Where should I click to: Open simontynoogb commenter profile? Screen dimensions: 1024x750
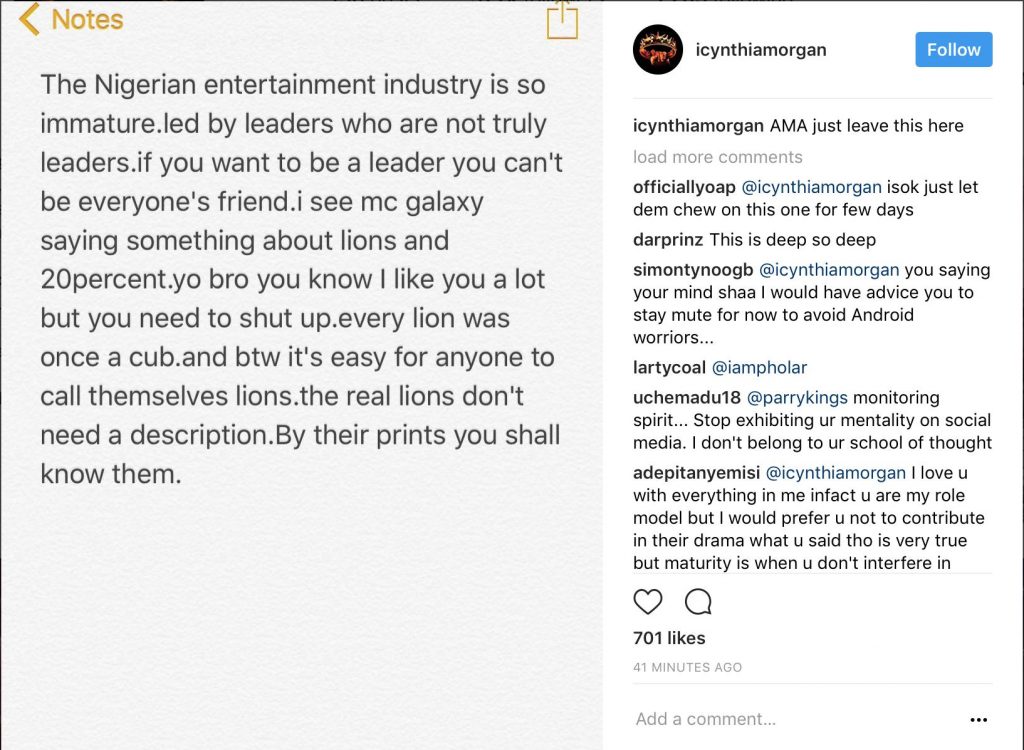click(694, 270)
